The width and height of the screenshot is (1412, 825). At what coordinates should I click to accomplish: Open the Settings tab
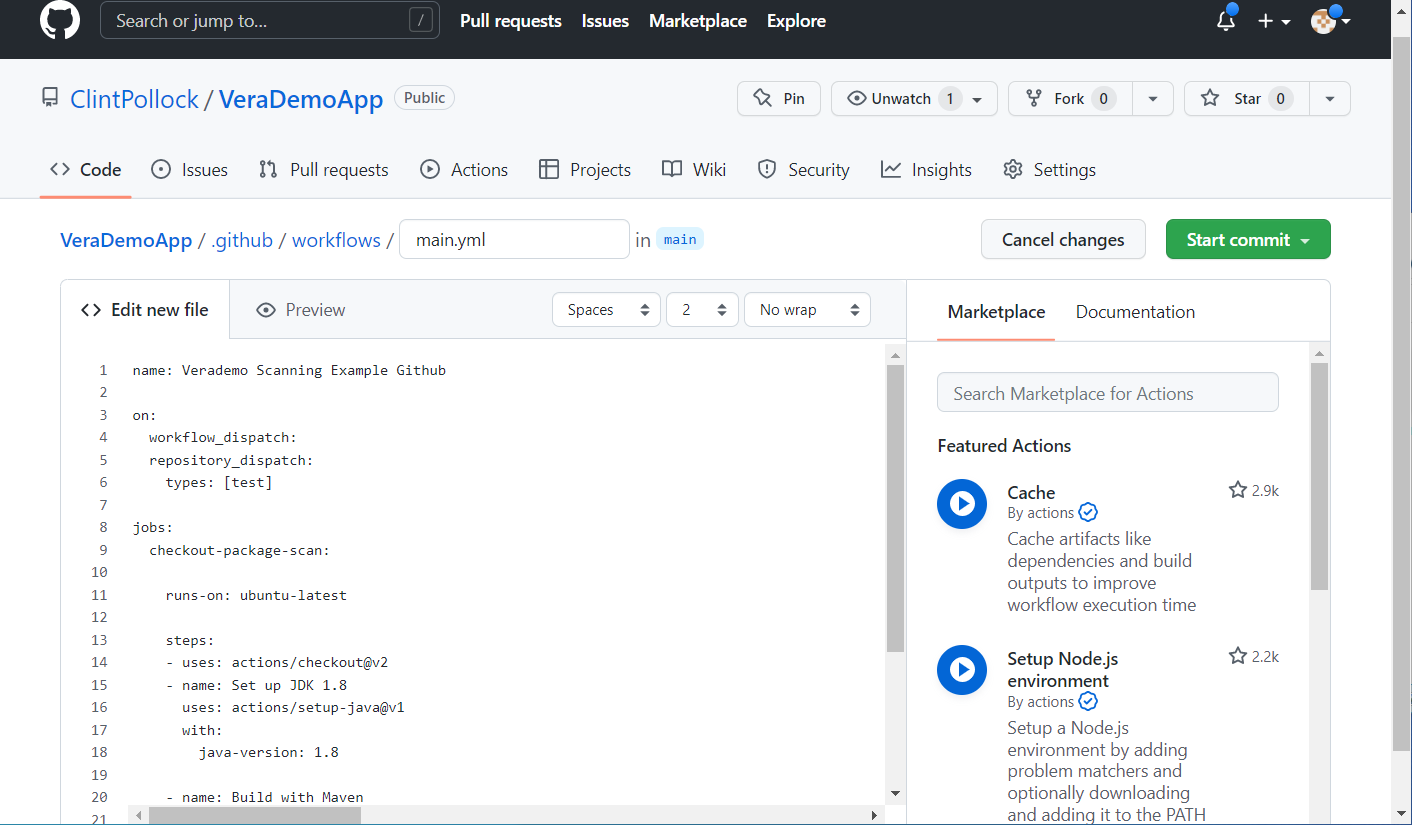pos(1049,170)
